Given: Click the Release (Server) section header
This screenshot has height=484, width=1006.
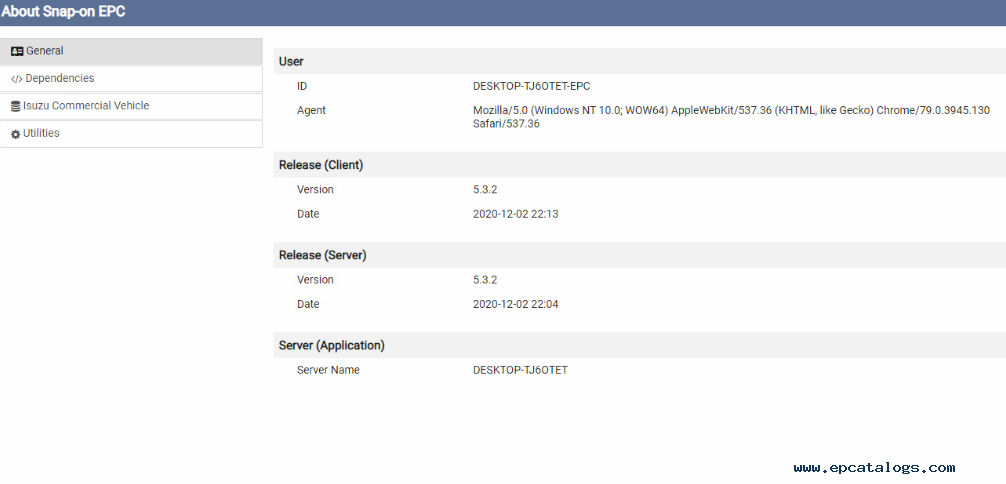Looking at the screenshot, I should point(640,255).
